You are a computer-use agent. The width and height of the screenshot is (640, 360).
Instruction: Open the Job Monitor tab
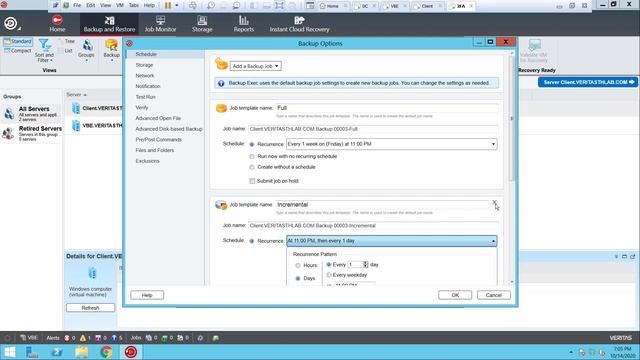tap(160, 24)
